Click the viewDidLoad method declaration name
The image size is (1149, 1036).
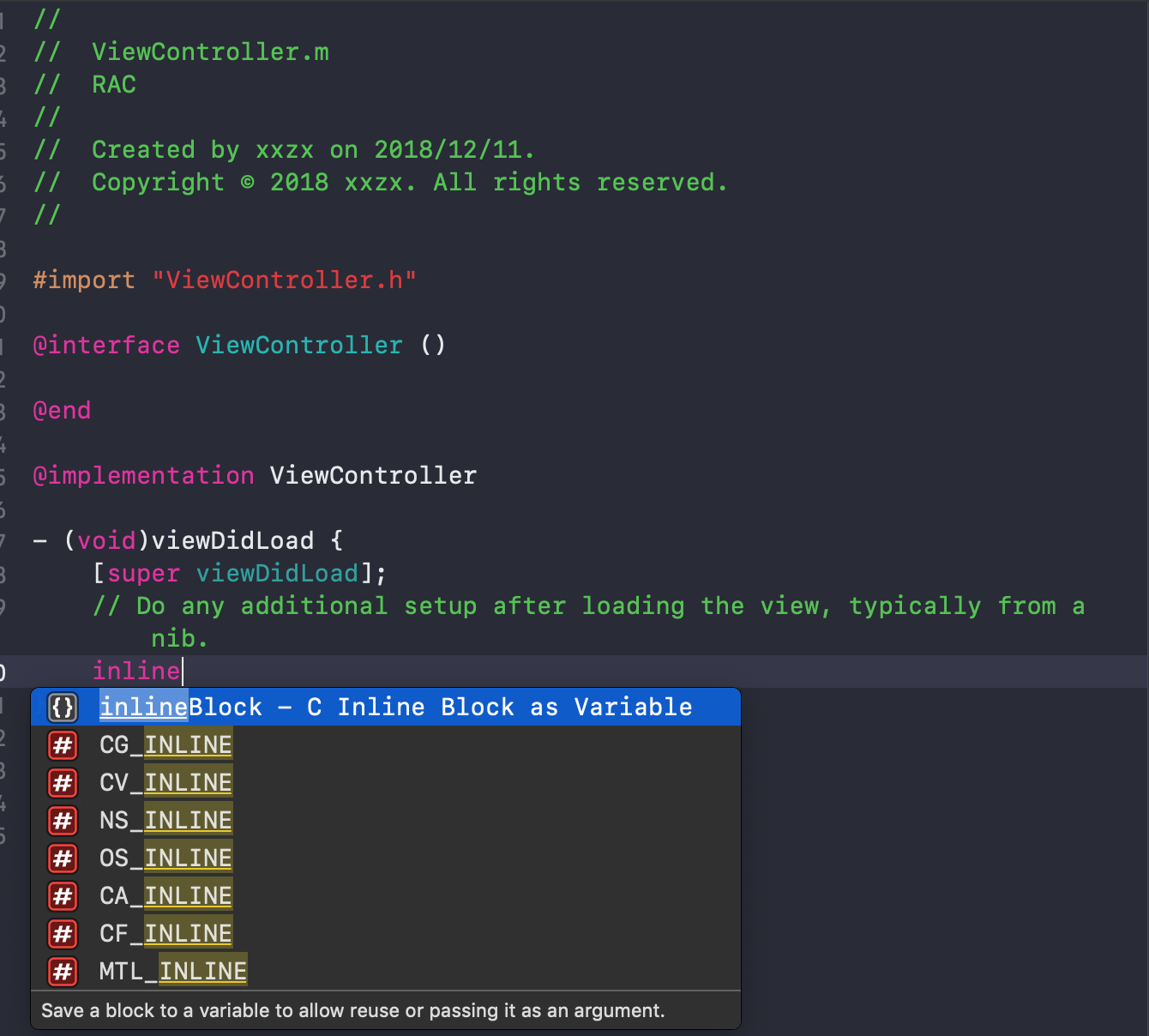[x=232, y=540]
